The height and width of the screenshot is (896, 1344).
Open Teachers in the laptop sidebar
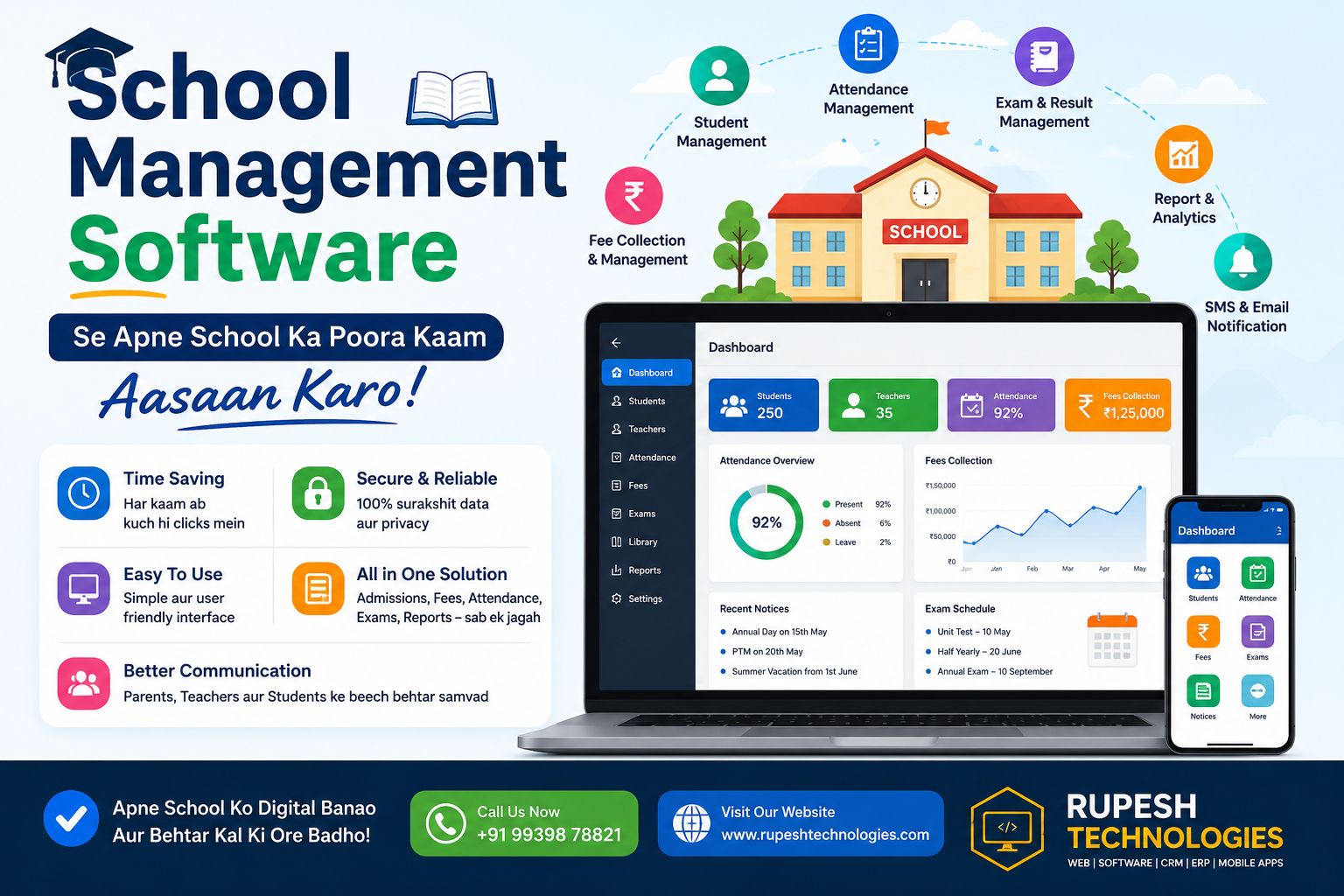647,429
